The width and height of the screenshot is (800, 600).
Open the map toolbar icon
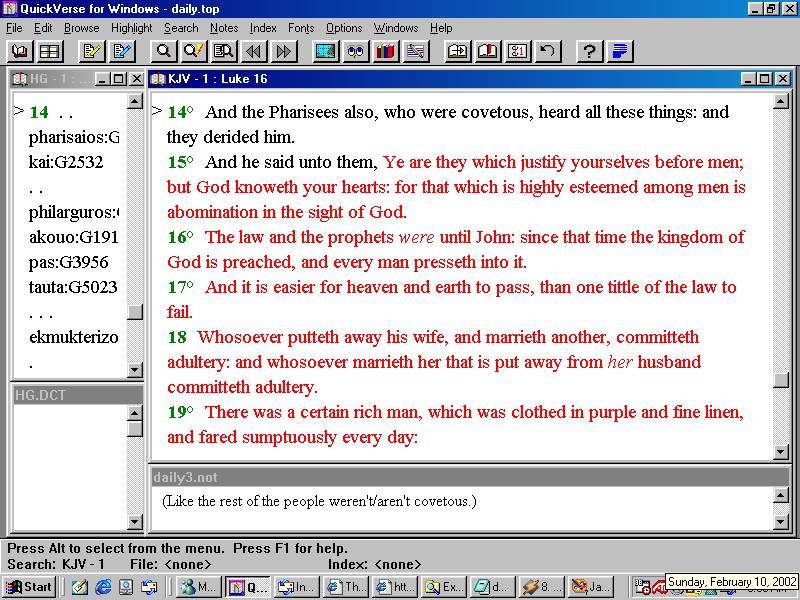pyautogui.click(x=326, y=51)
